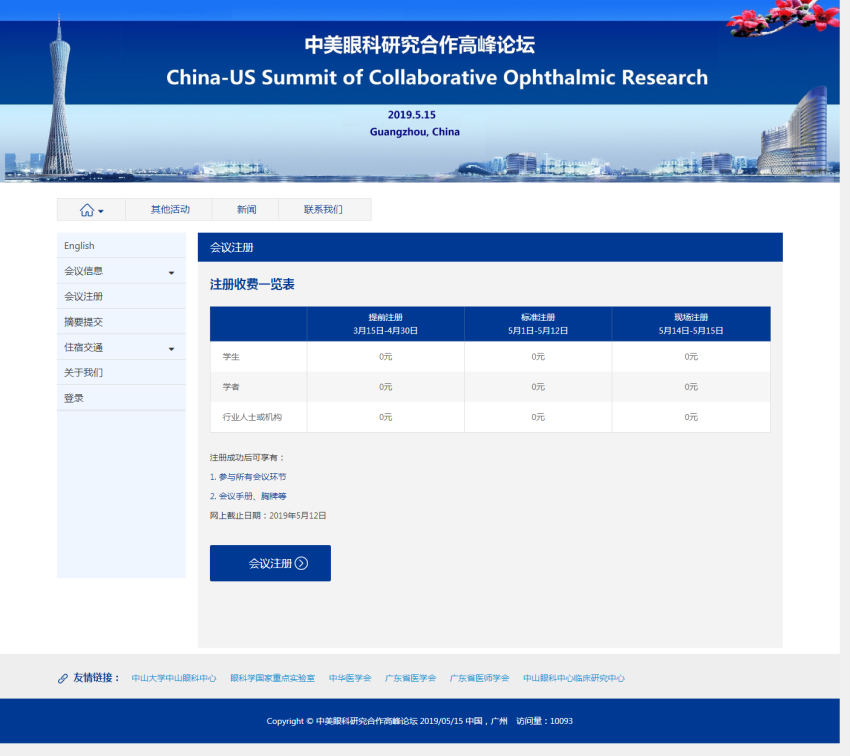Screen dimensions: 850x756
Task: Open the 广东省医师学会 footer link
Action: pos(479,678)
